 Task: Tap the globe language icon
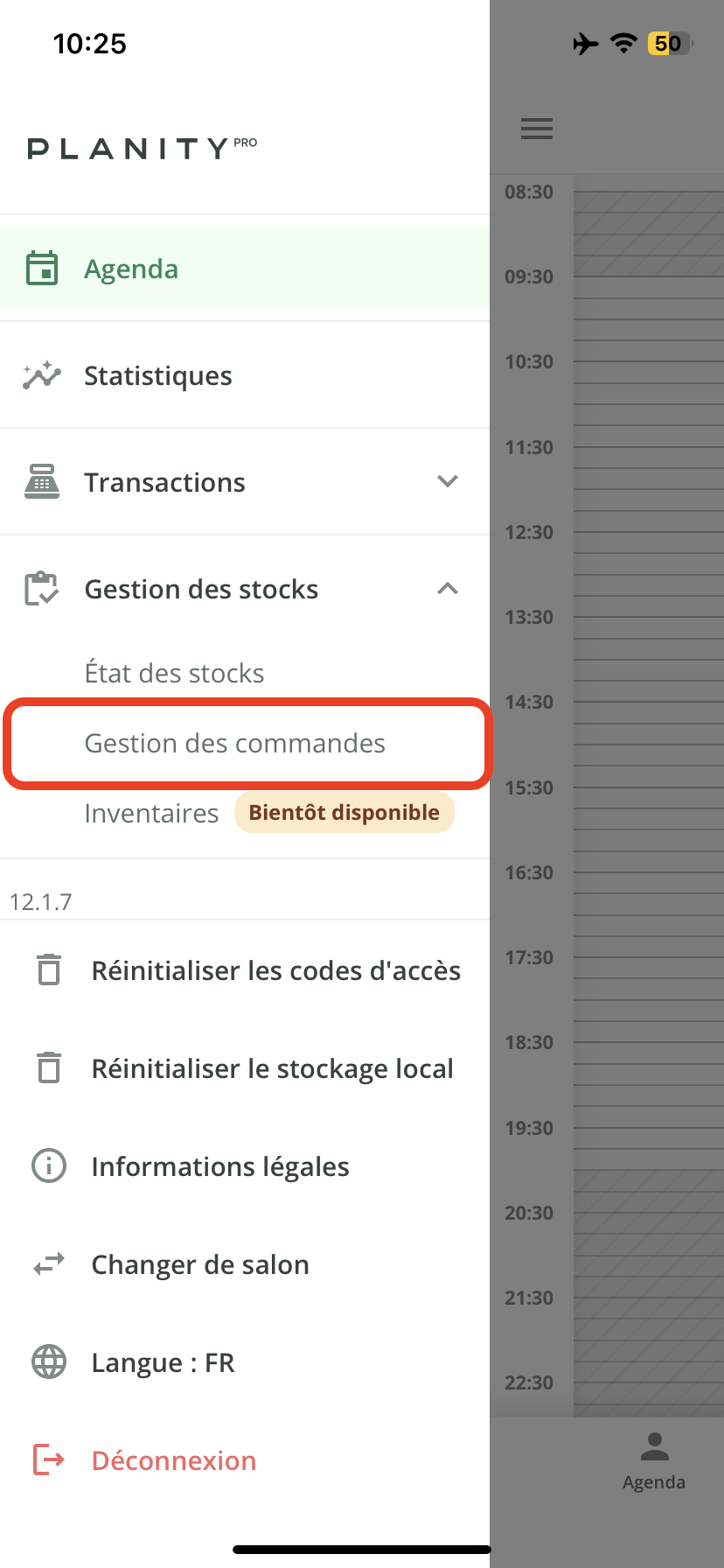[49, 1362]
